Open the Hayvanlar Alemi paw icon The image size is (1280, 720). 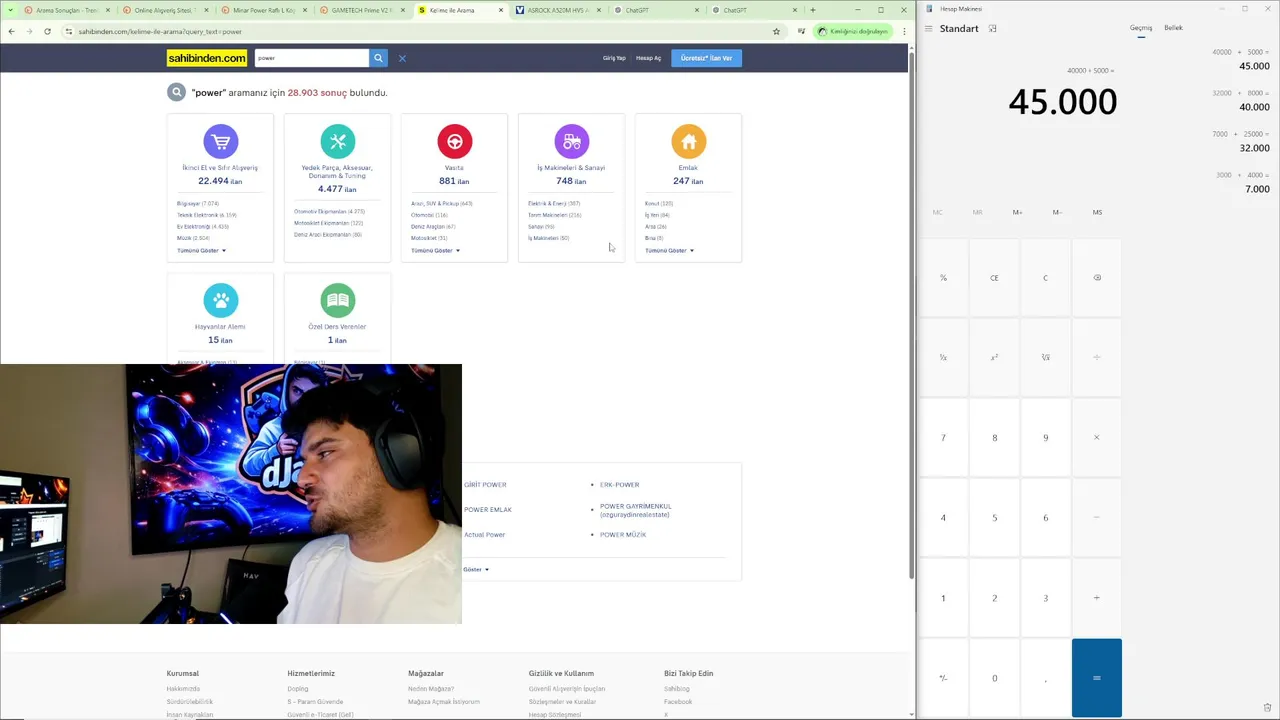[220, 300]
